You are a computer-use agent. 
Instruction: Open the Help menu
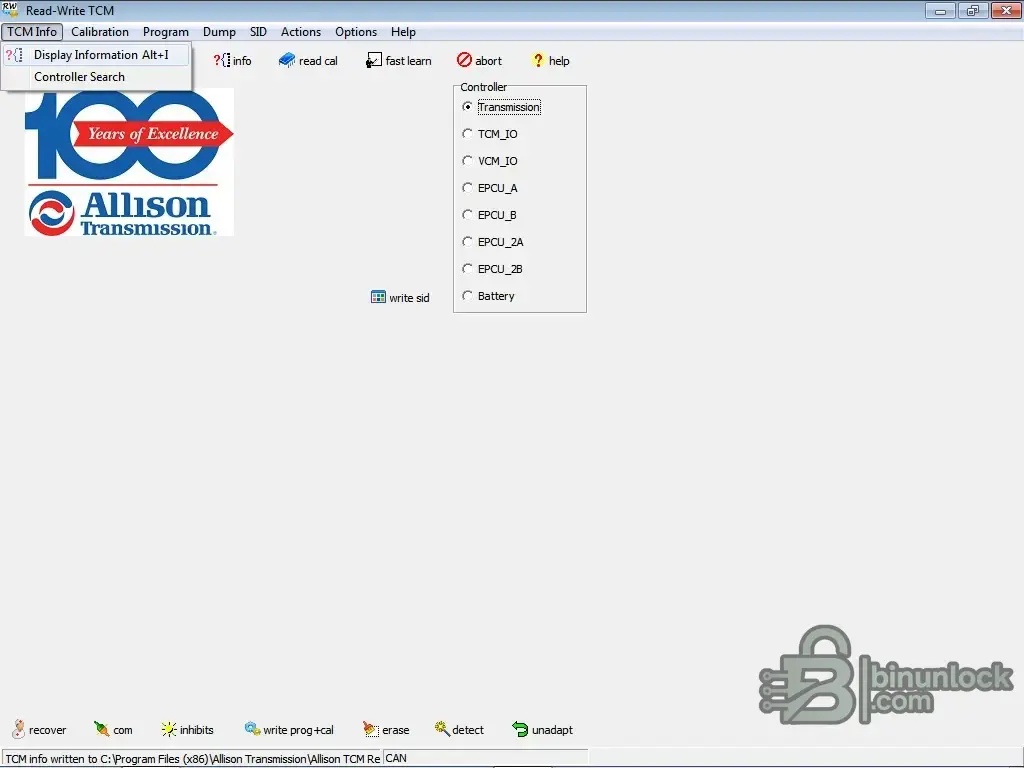pyautogui.click(x=403, y=31)
